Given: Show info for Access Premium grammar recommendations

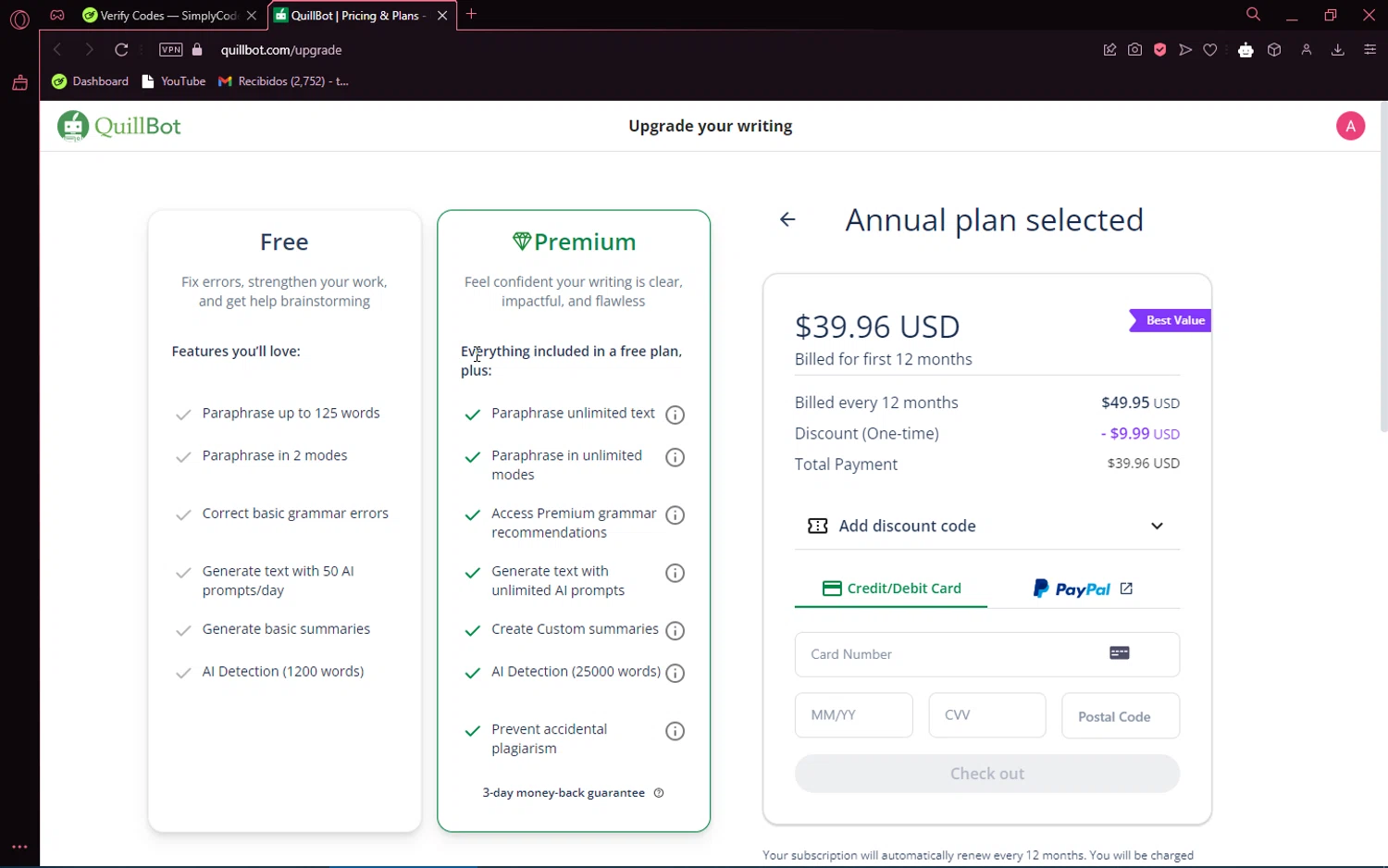Looking at the screenshot, I should pos(675,515).
